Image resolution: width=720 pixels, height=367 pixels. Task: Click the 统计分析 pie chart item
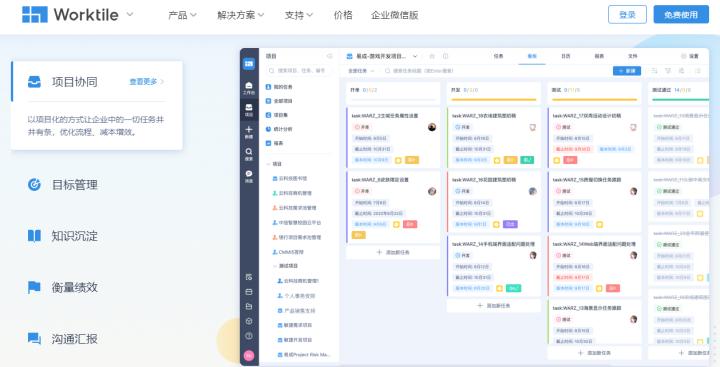click(x=279, y=129)
